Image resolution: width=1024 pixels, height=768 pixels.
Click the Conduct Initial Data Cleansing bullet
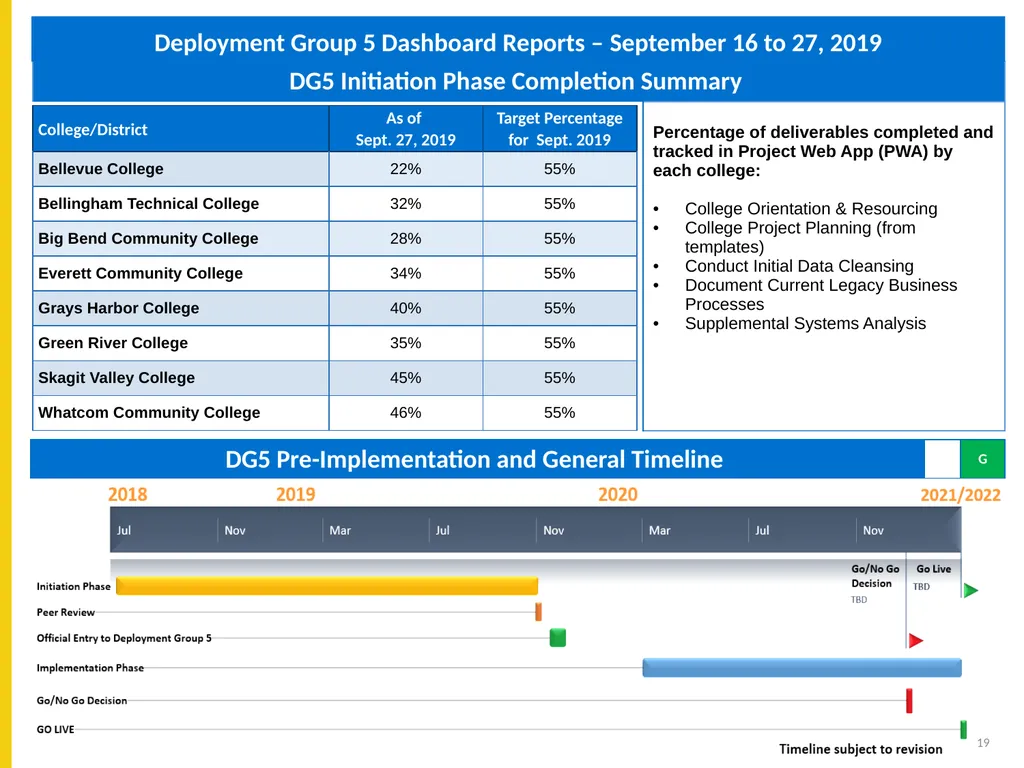coord(799,266)
